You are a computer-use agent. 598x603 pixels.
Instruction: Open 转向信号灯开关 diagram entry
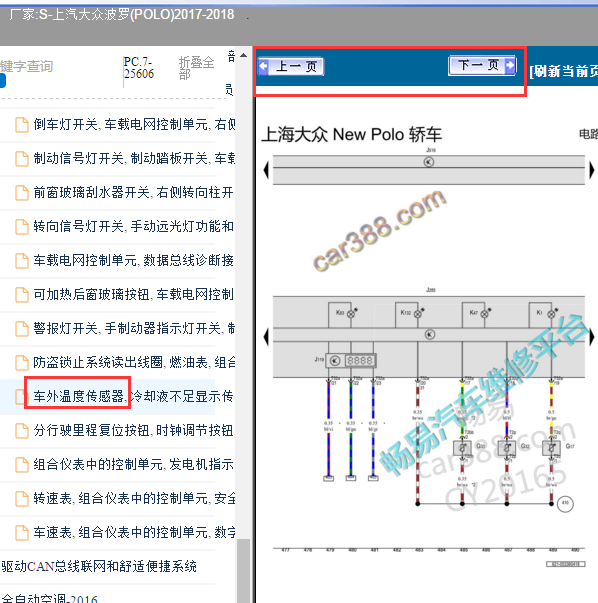[x=133, y=226]
